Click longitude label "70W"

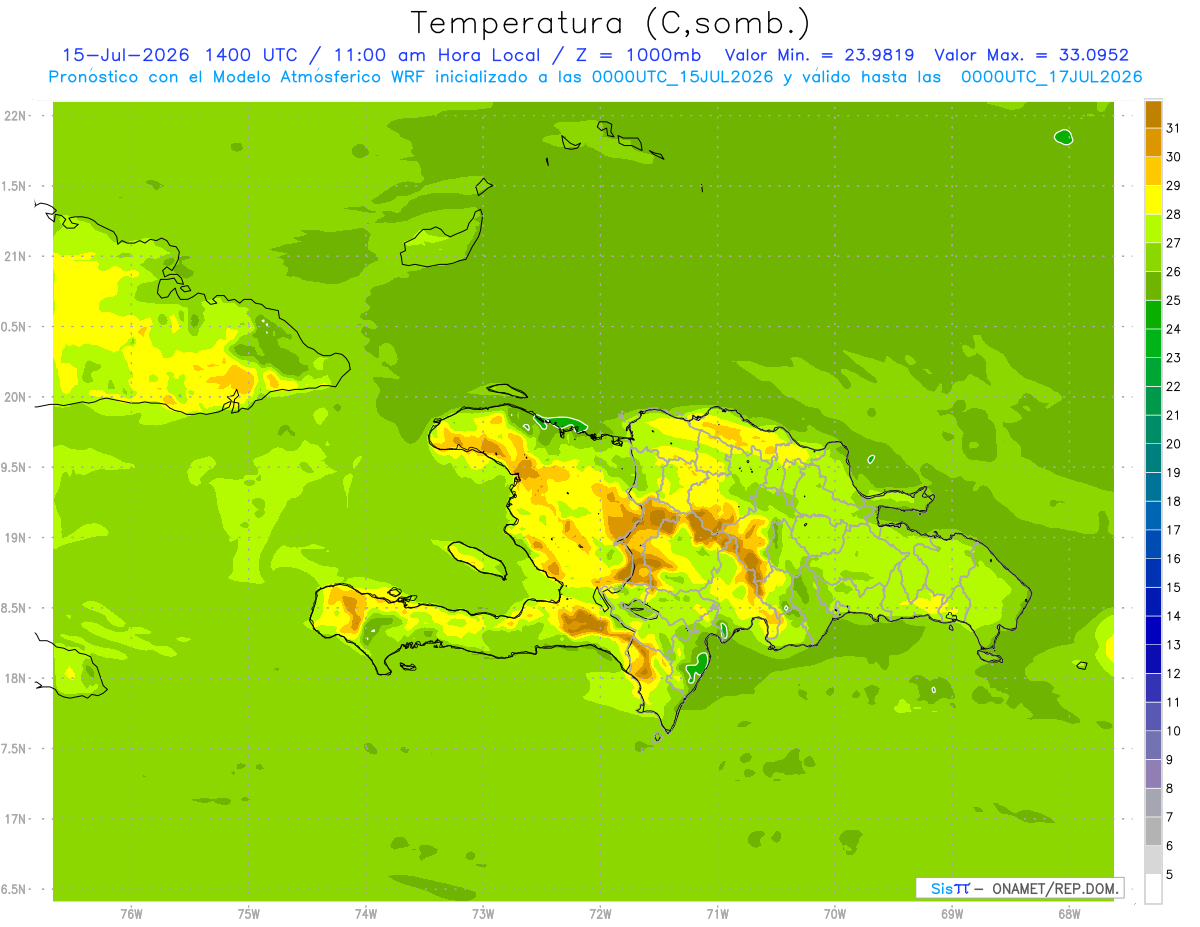[835, 914]
